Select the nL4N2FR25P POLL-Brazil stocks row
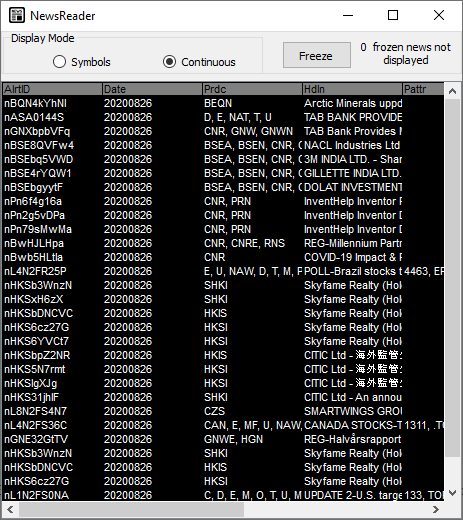463x520 pixels. coord(223,271)
